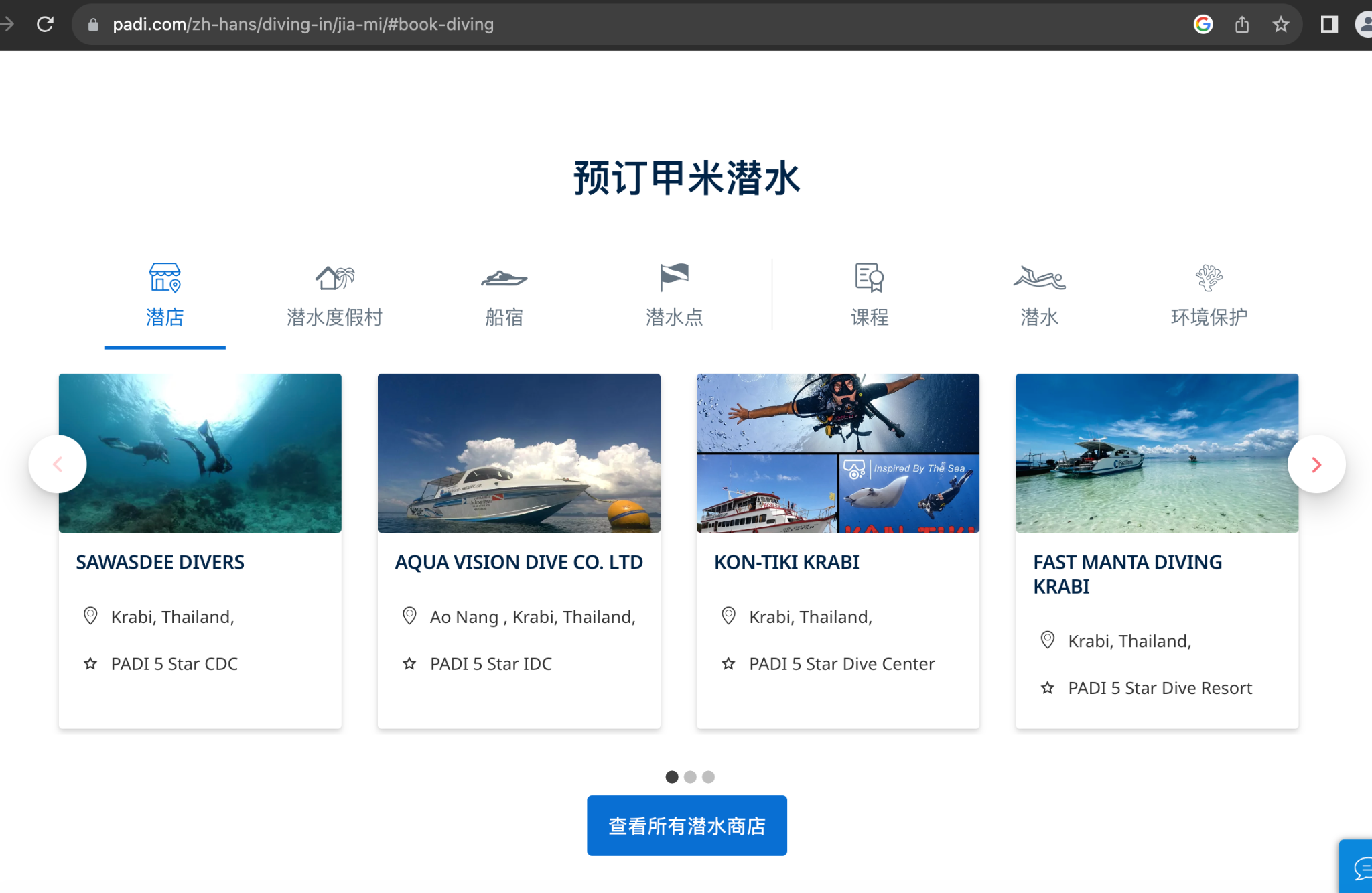Click 'PADI 5 Star CDC' text

click(174, 664)
